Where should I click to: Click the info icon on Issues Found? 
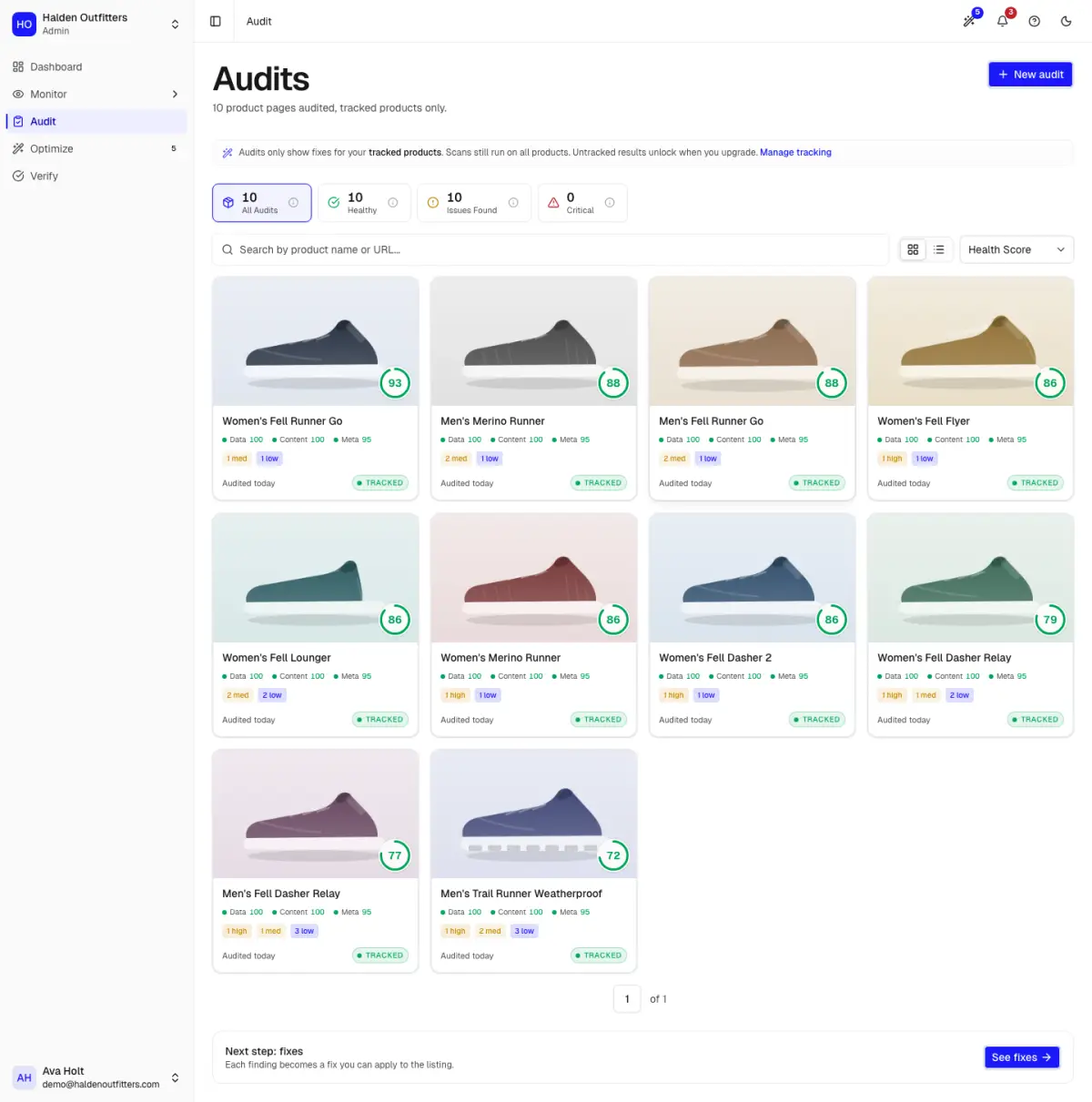click(x=513, y=203)
